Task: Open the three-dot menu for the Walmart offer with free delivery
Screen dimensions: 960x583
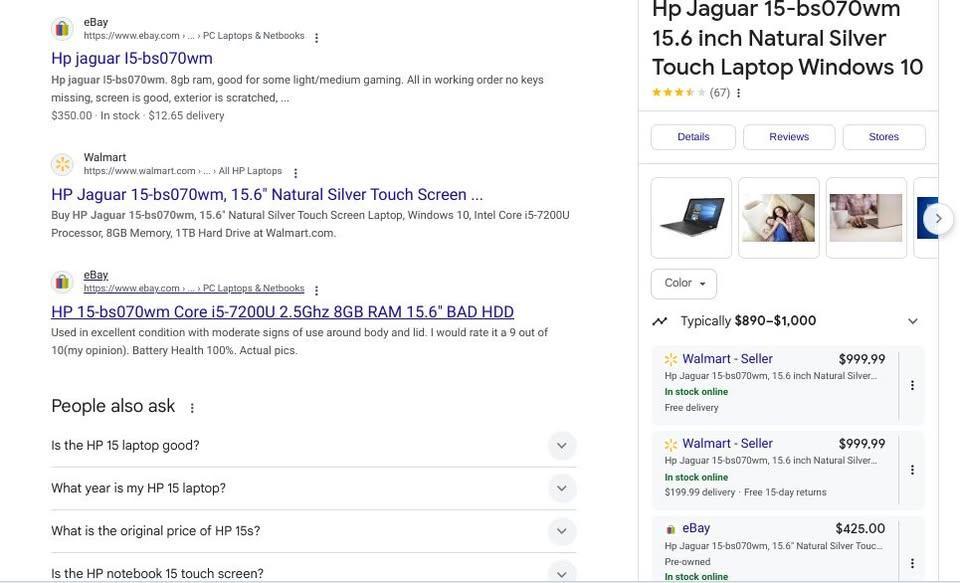Action: [x=912, y=385]
